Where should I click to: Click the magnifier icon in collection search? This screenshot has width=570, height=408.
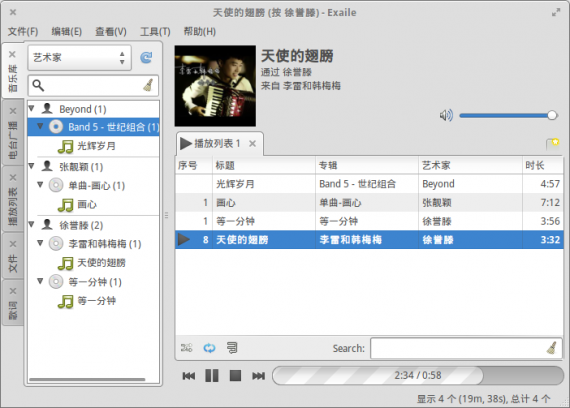click(38, 86)
